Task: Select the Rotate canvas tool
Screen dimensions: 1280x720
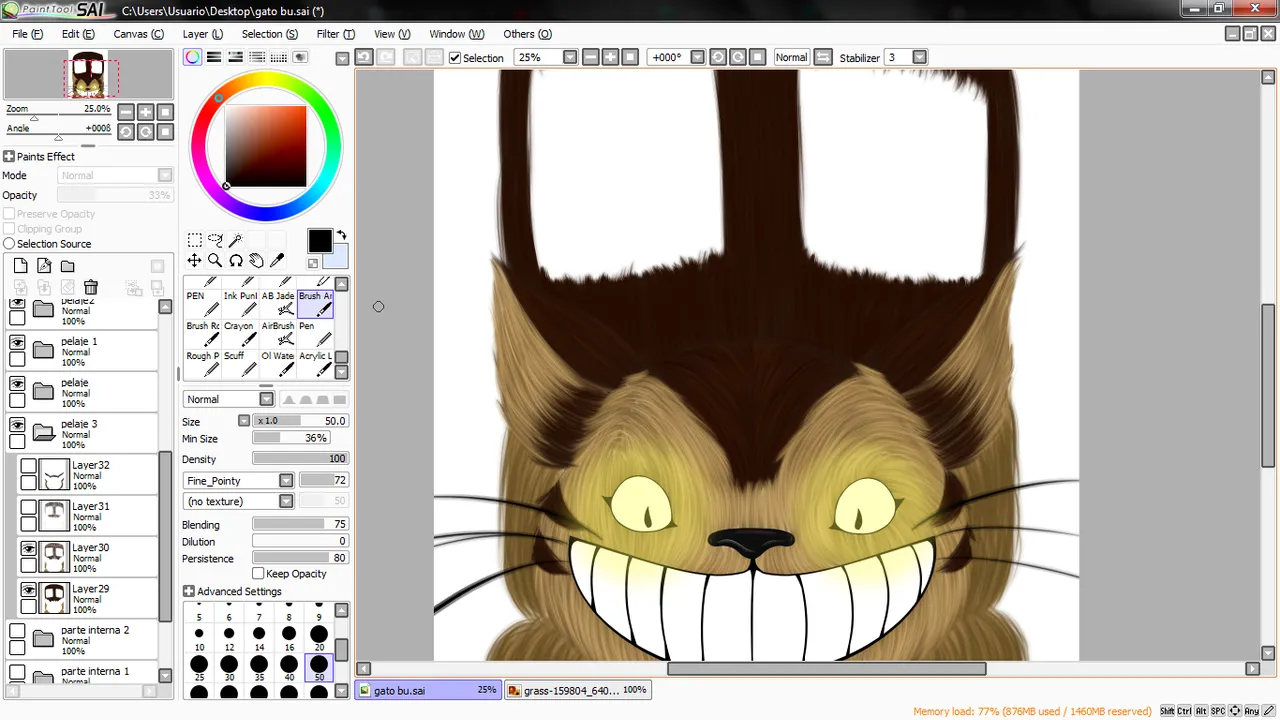Action: (x=236, y=260)
